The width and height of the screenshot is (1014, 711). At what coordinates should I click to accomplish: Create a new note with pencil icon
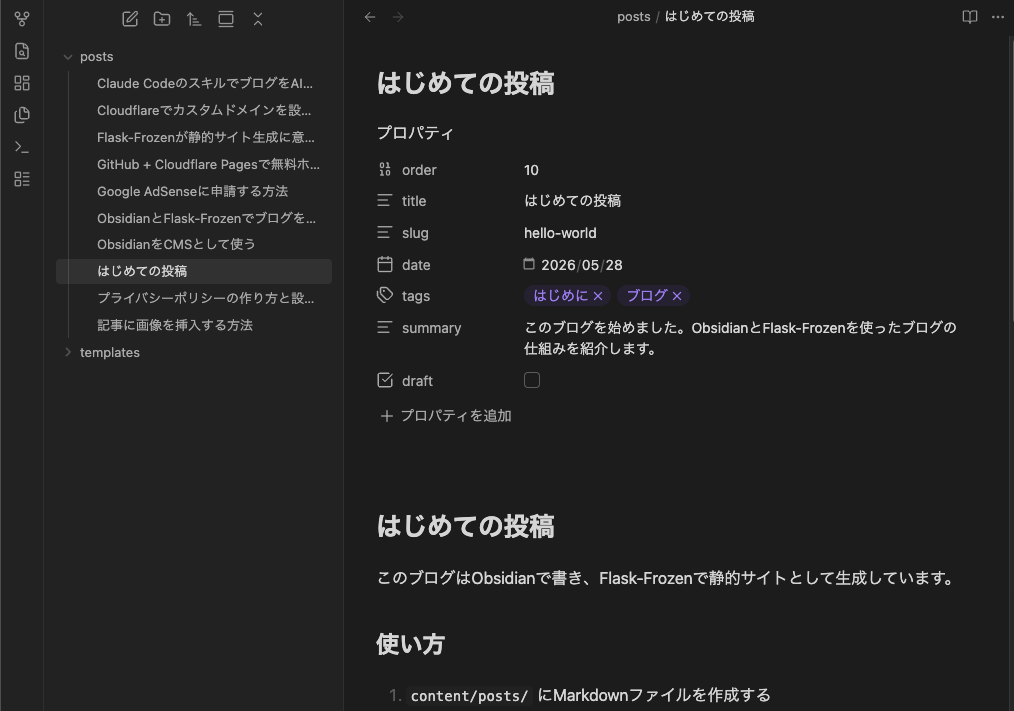click(130, 19)
